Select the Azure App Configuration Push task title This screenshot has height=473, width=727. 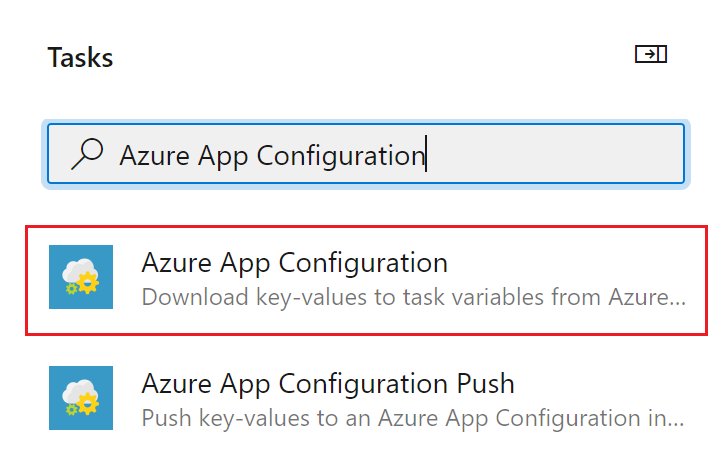pos(328,383)
